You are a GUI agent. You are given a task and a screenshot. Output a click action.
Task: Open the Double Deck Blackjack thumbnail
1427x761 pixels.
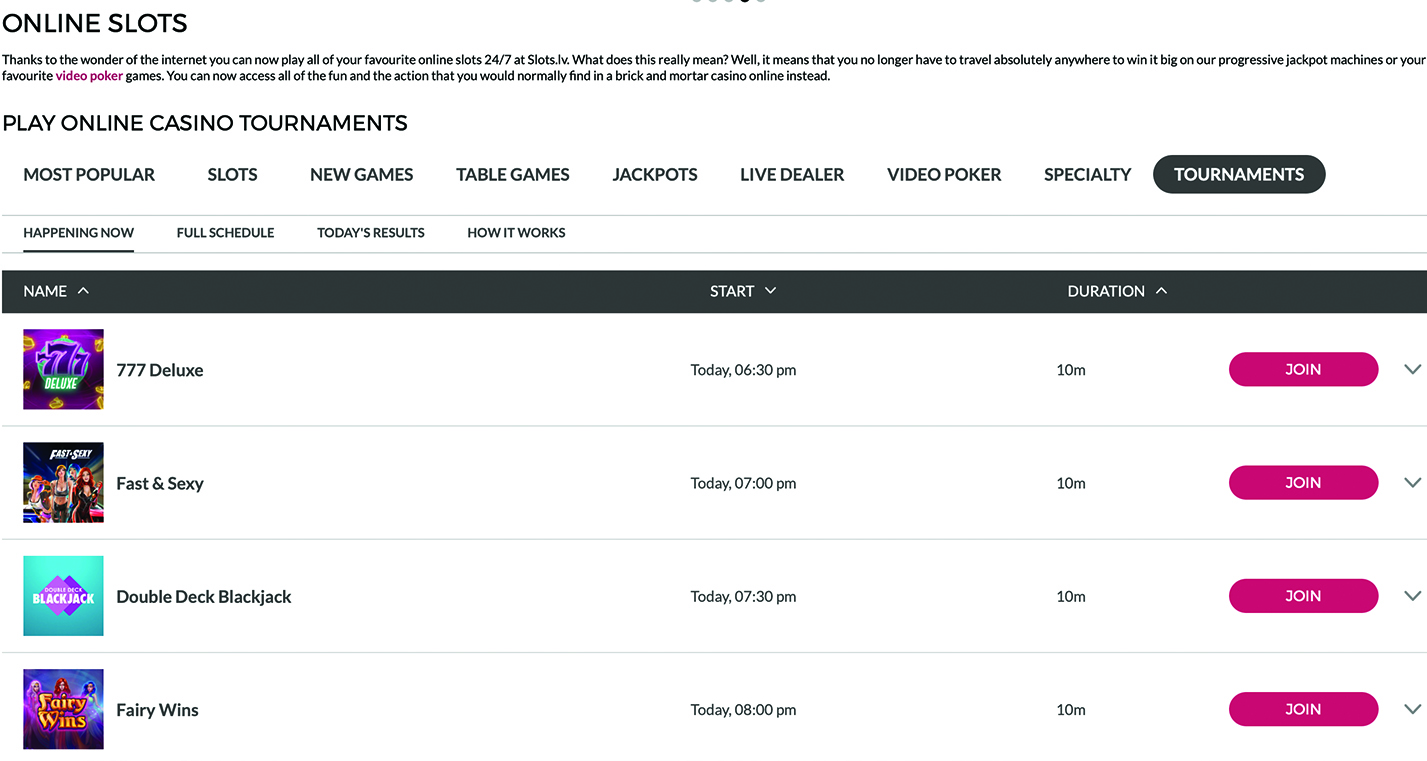coord(63,596)
